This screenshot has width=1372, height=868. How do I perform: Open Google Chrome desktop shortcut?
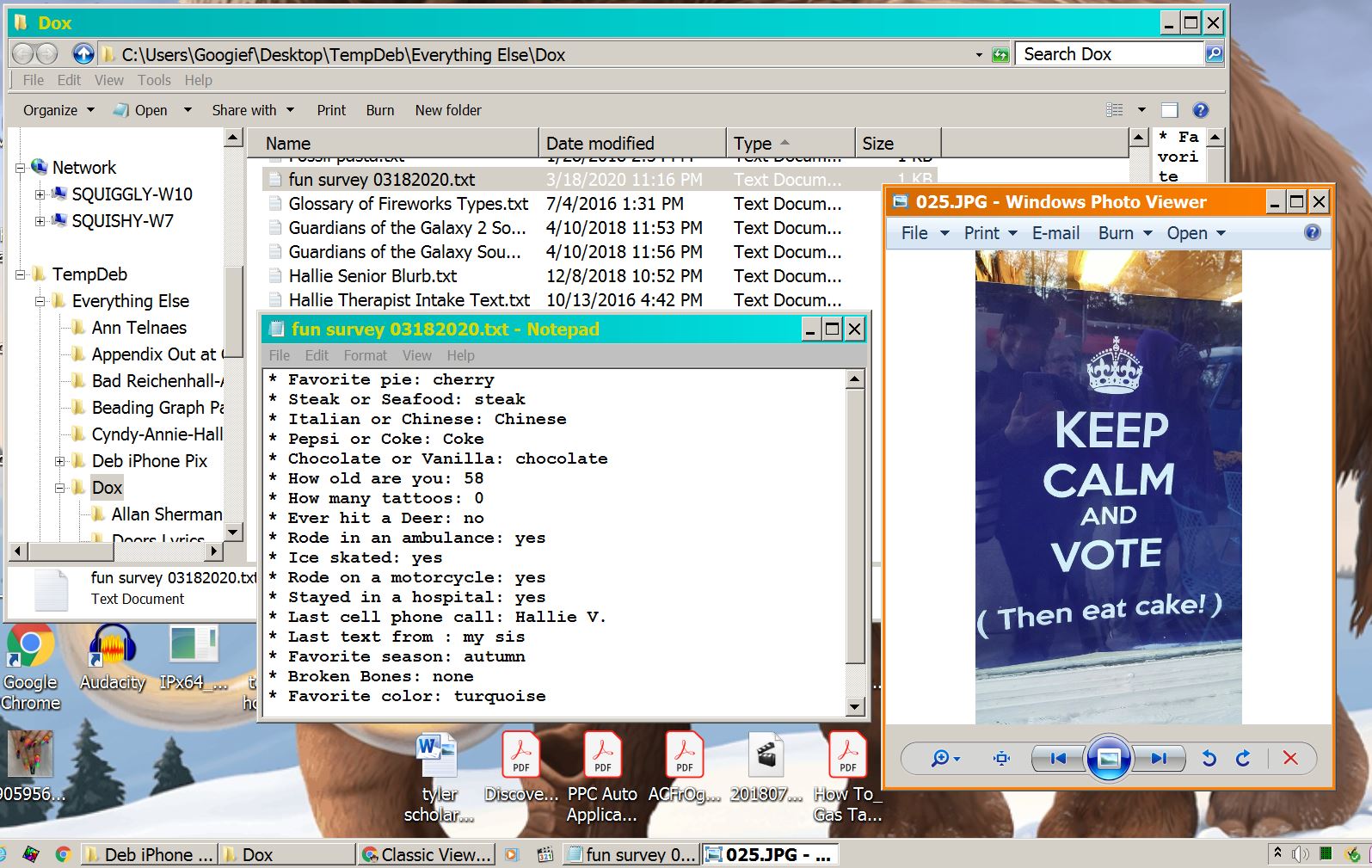[30, 668]
